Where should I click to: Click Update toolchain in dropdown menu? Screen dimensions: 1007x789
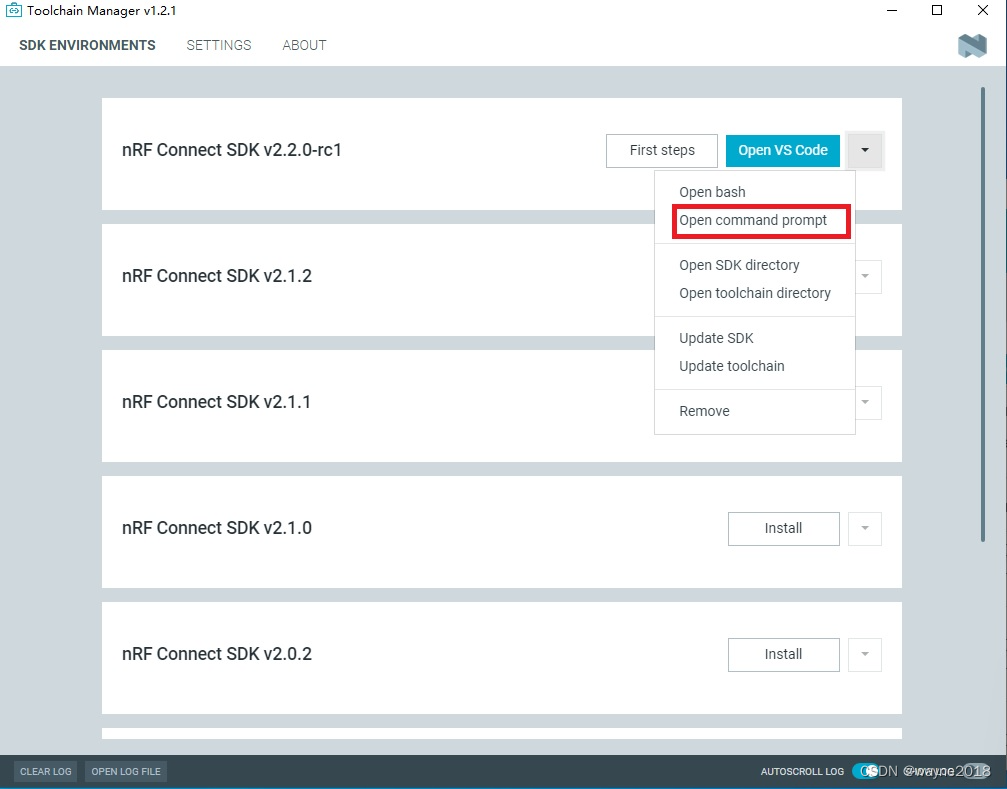(x=732, y=366)
